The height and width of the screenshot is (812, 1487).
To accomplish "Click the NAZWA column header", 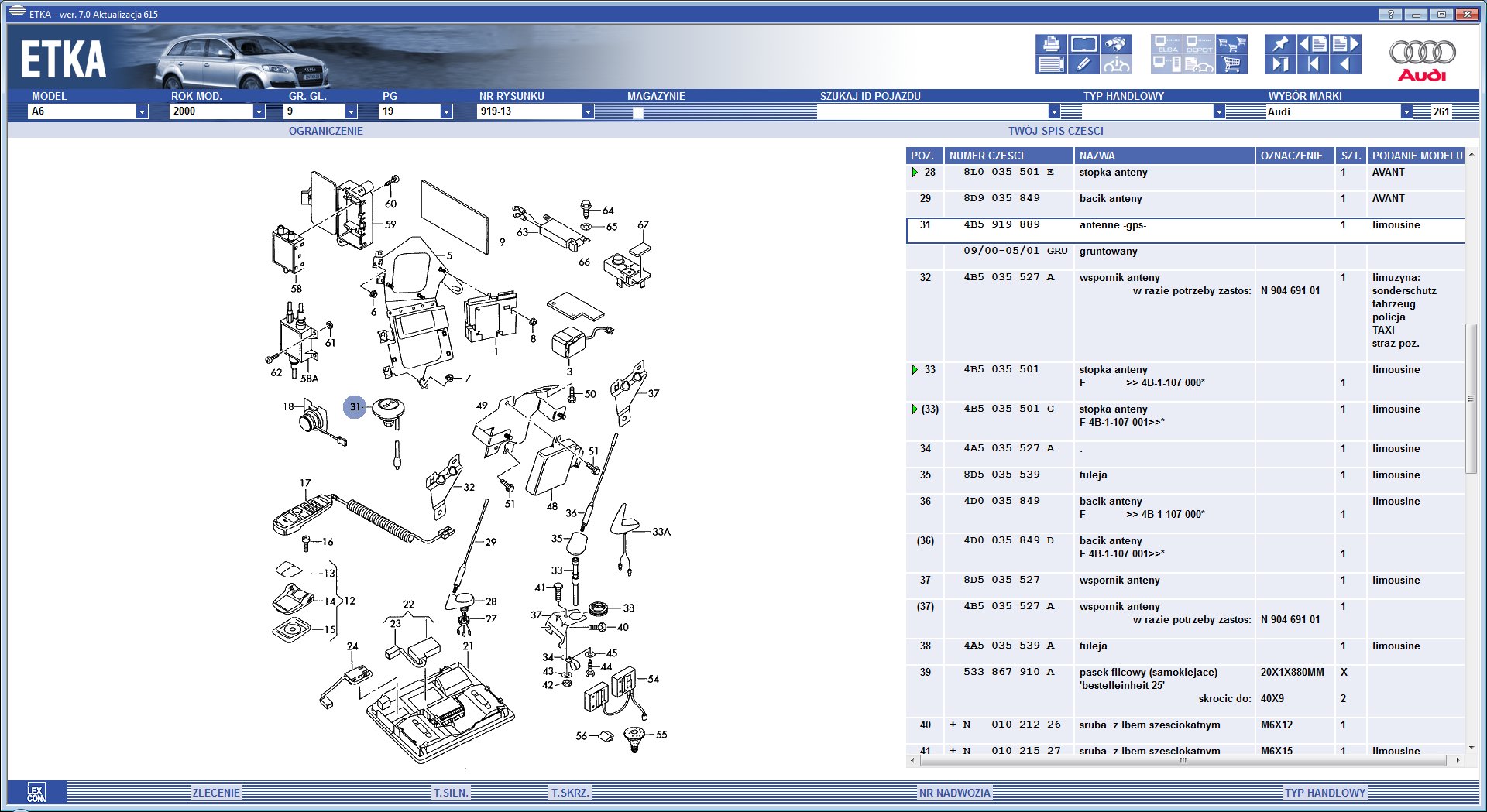I will click(1164, 156).
